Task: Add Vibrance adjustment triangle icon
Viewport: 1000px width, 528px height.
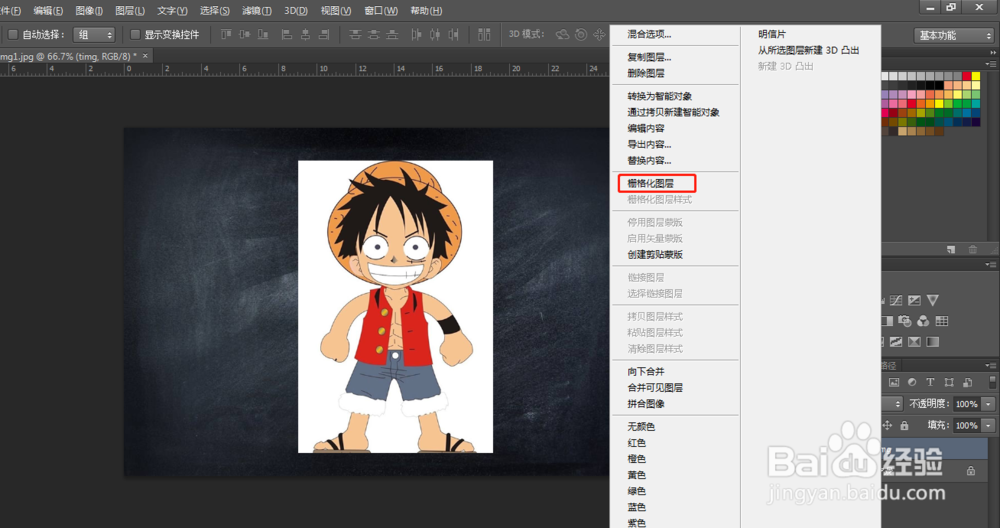Action: tap(932, 300)
